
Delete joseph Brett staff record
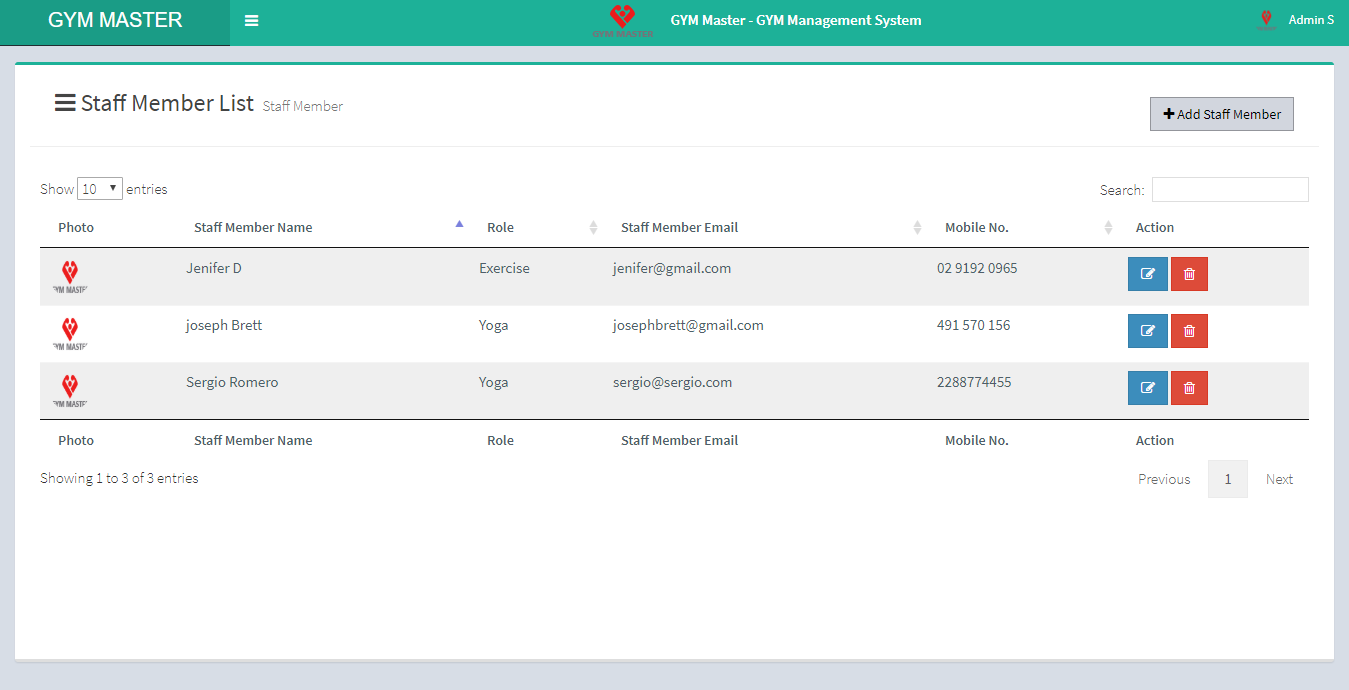pyautogui.click(x=1189, y=331)
